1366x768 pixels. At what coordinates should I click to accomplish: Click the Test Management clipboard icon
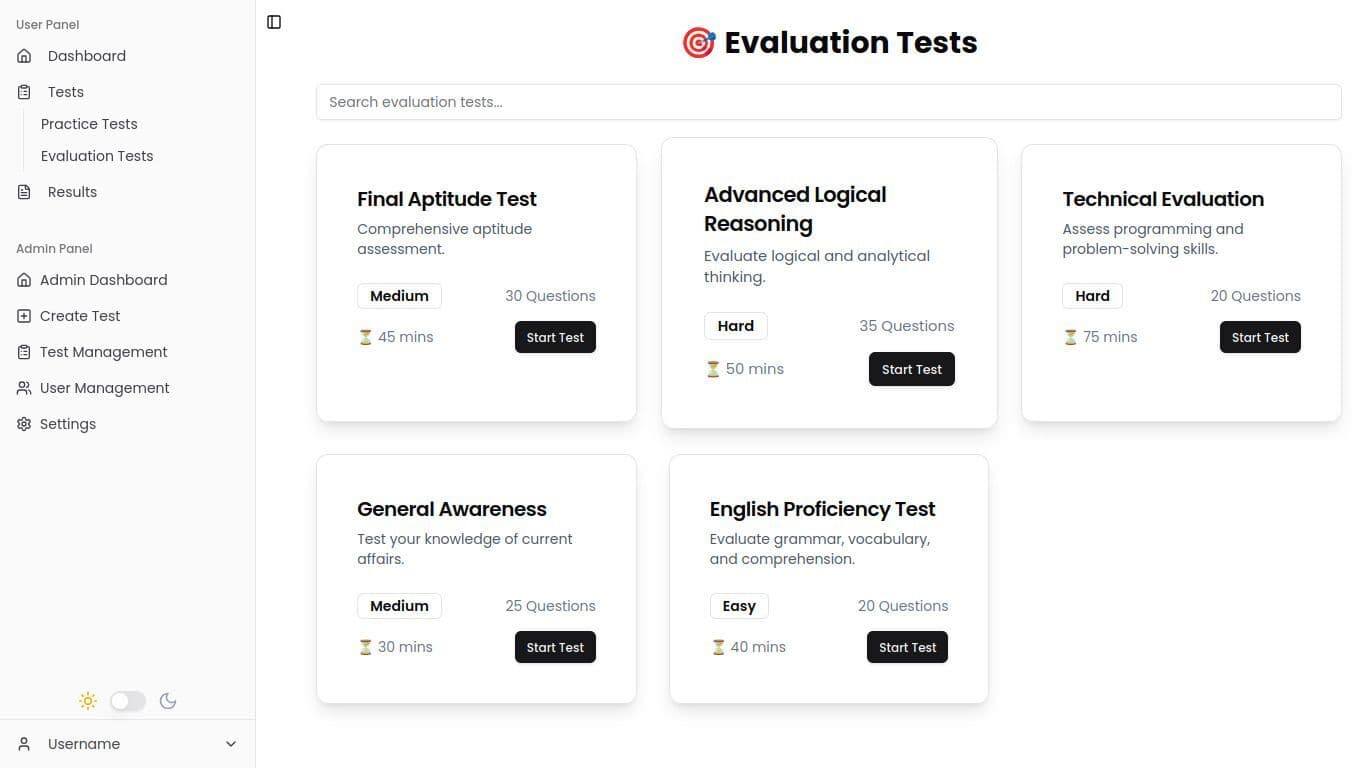click(x=24, y=352)
